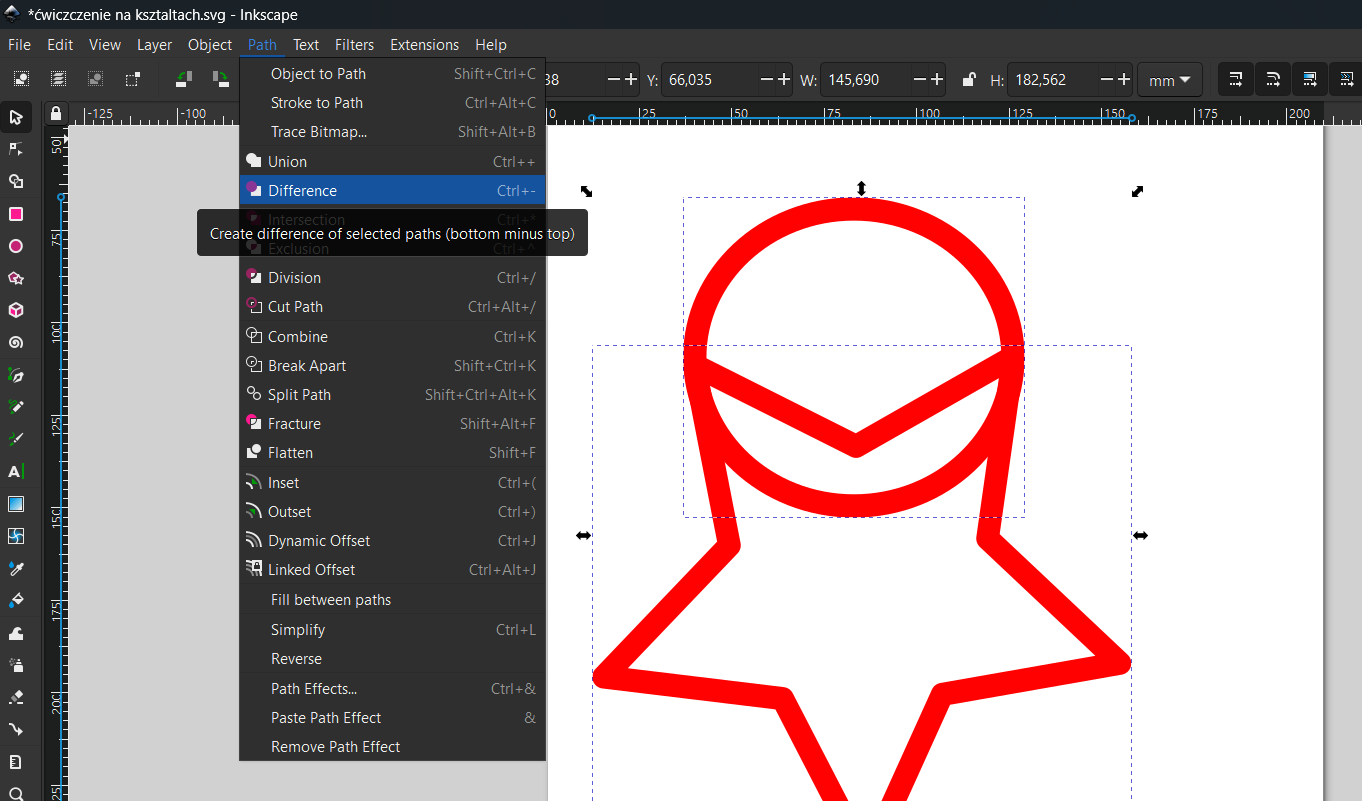Choose Difference from Path menu
The image size is (1362, 801).
point(392,190)
